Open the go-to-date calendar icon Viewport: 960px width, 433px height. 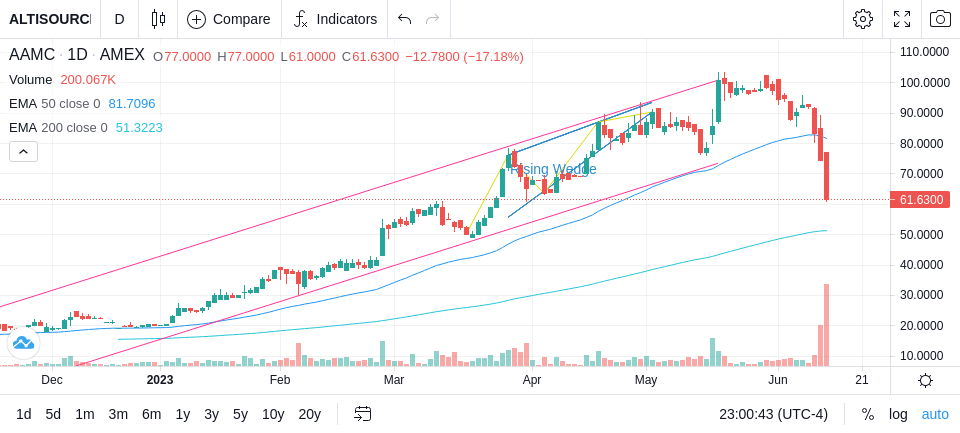point(362,414)
